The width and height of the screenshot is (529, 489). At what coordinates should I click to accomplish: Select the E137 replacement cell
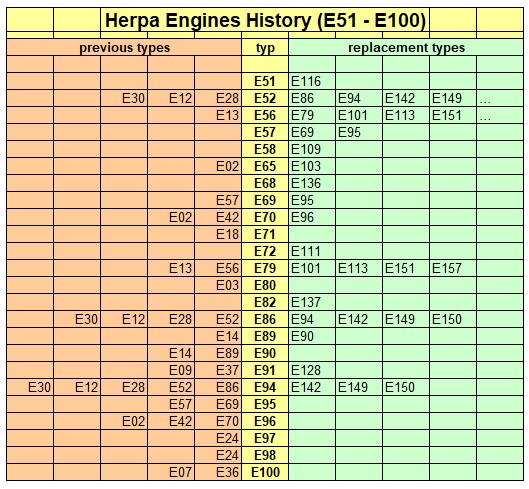coord(312,302)
